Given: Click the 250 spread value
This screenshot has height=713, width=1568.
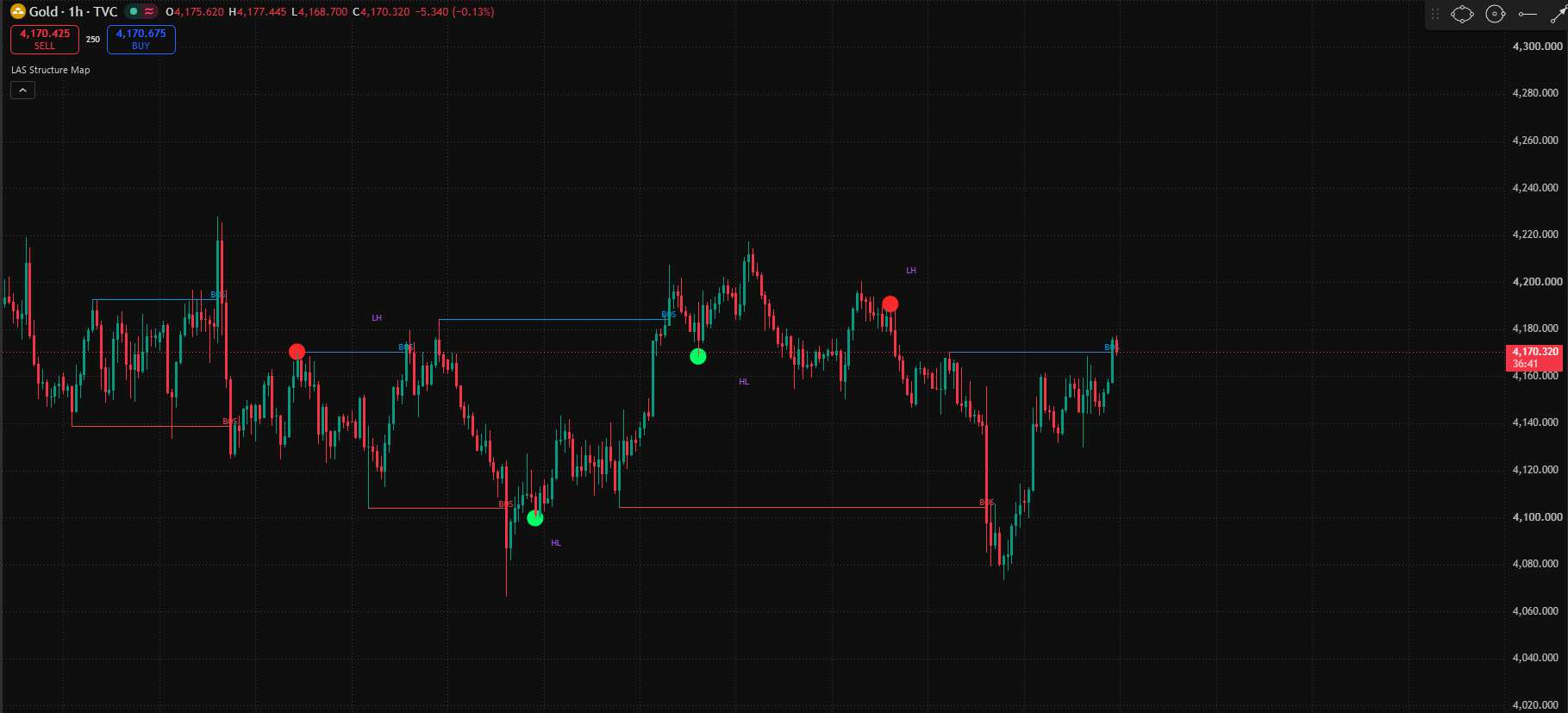Looking at the screenshot, I should (x=93, y=39).
